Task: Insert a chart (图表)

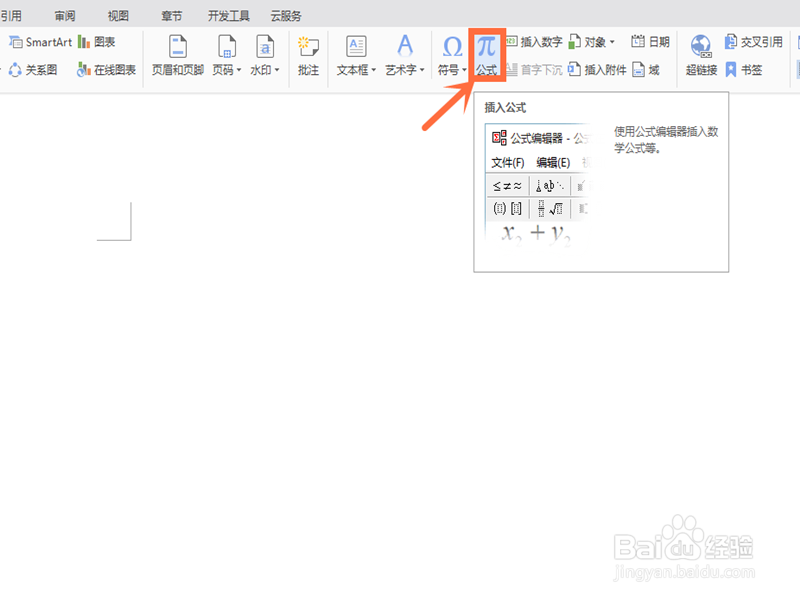Action: tap(96, 42)
